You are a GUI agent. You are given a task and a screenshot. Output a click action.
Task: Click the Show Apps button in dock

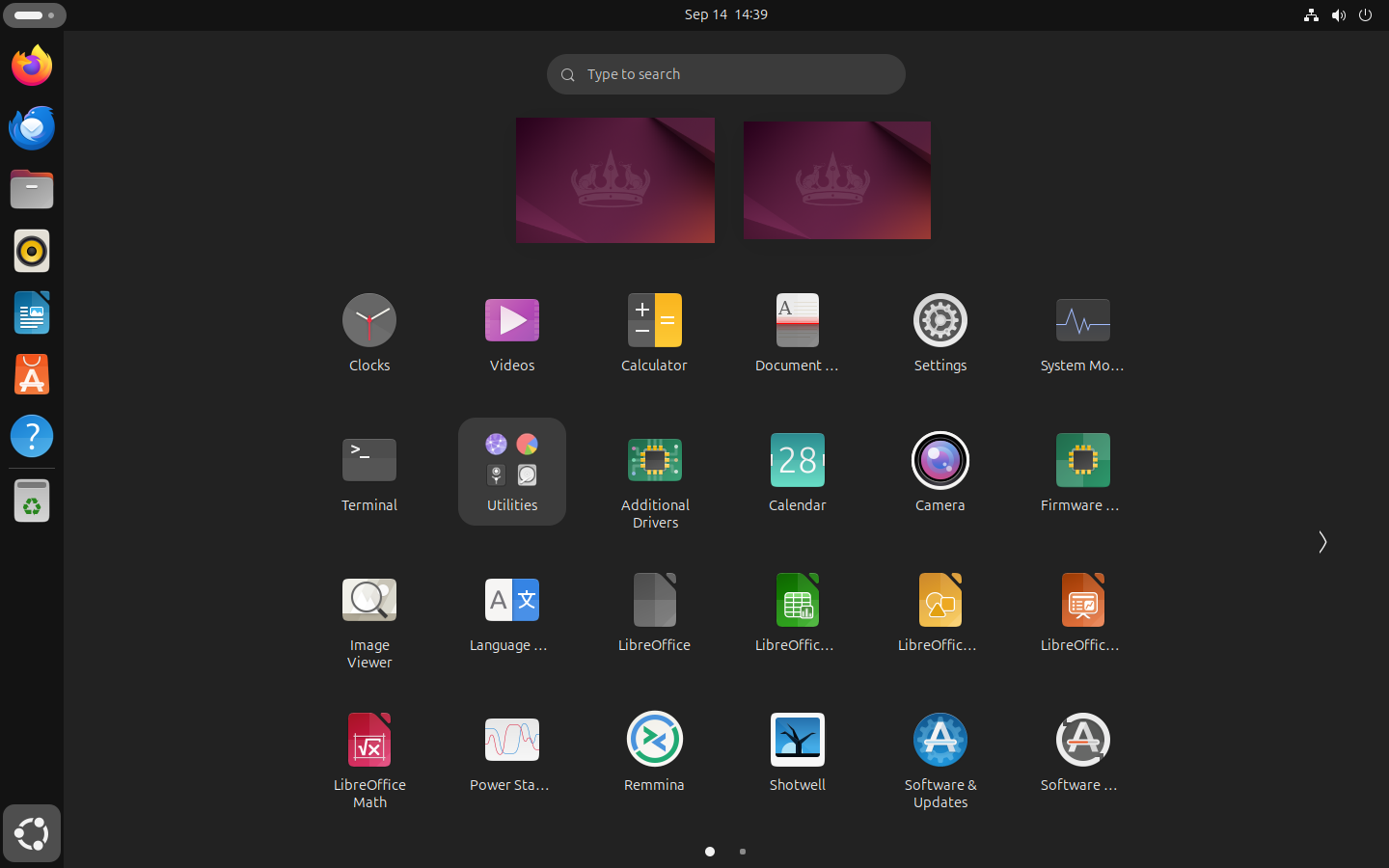point(32,833)
